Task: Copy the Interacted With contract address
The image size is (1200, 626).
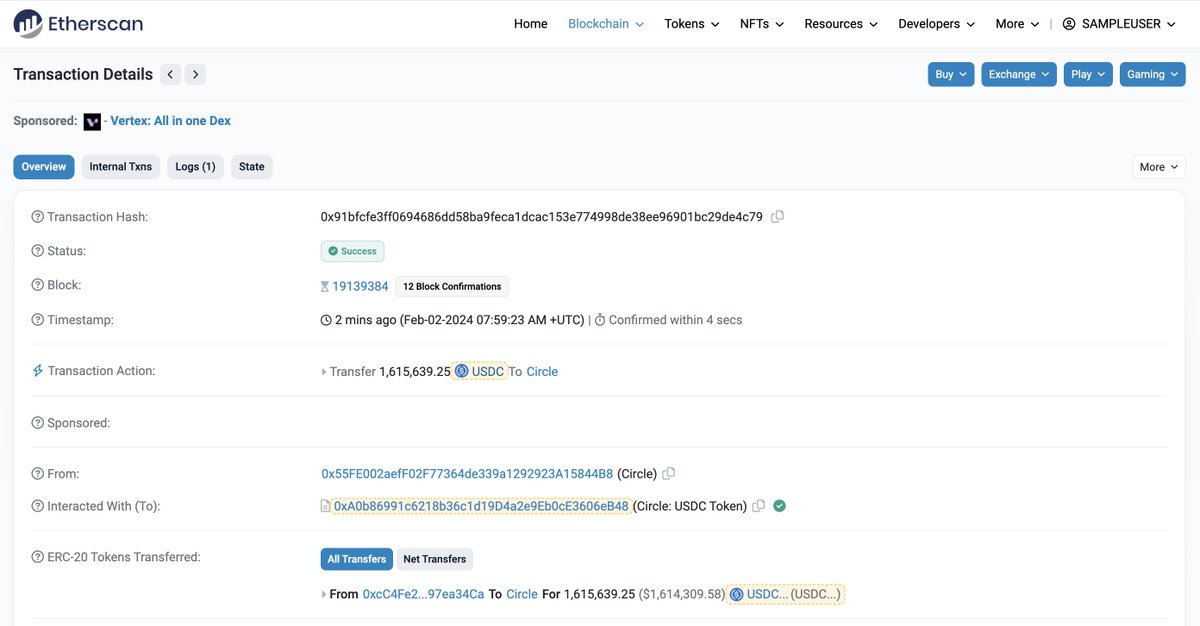Action: coord(759,506)
